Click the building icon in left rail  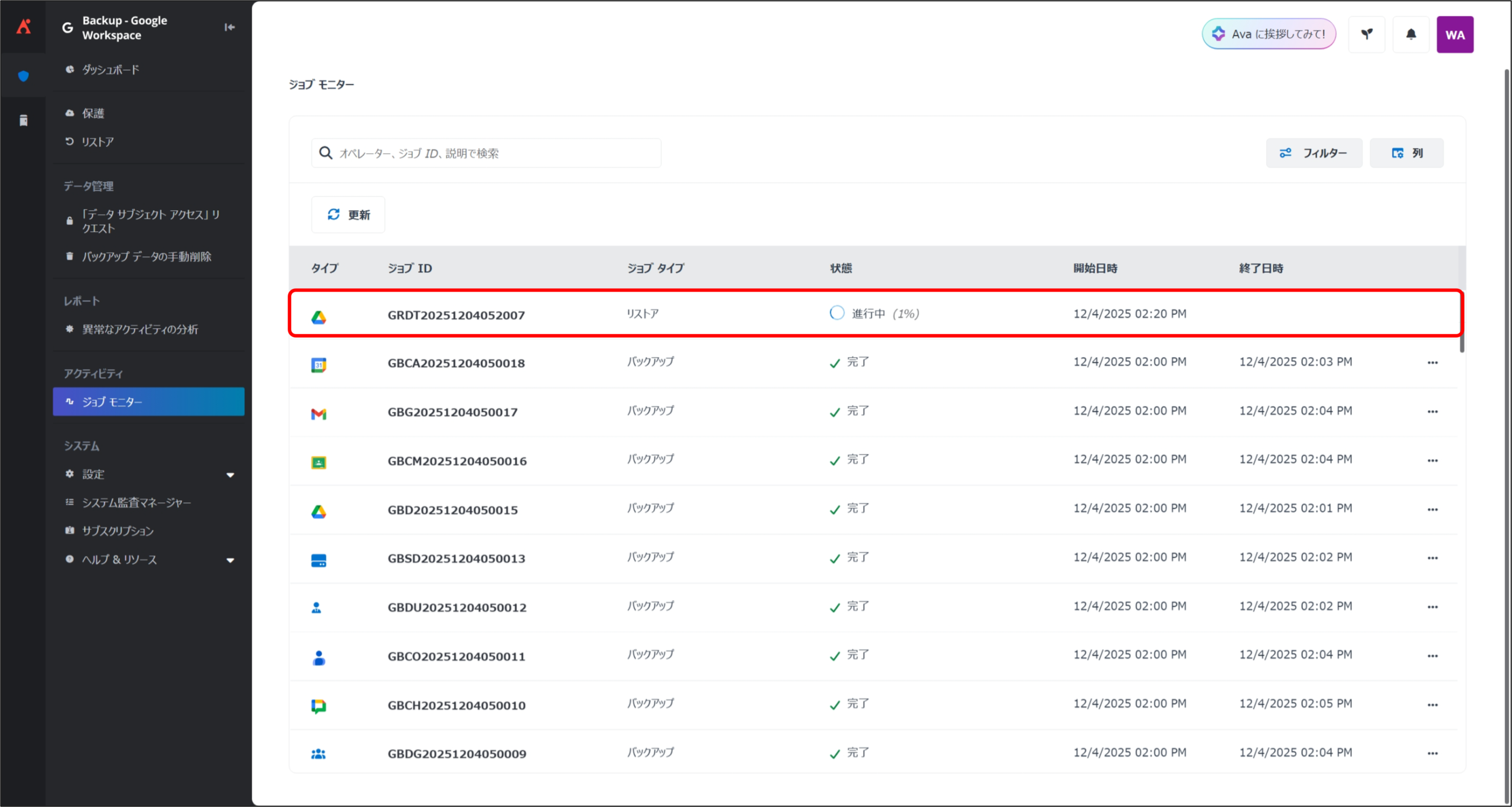(24, 120)
